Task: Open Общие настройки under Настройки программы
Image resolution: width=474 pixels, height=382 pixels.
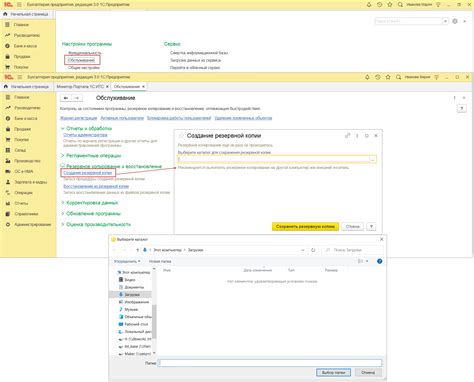Action: coord(84,68)
